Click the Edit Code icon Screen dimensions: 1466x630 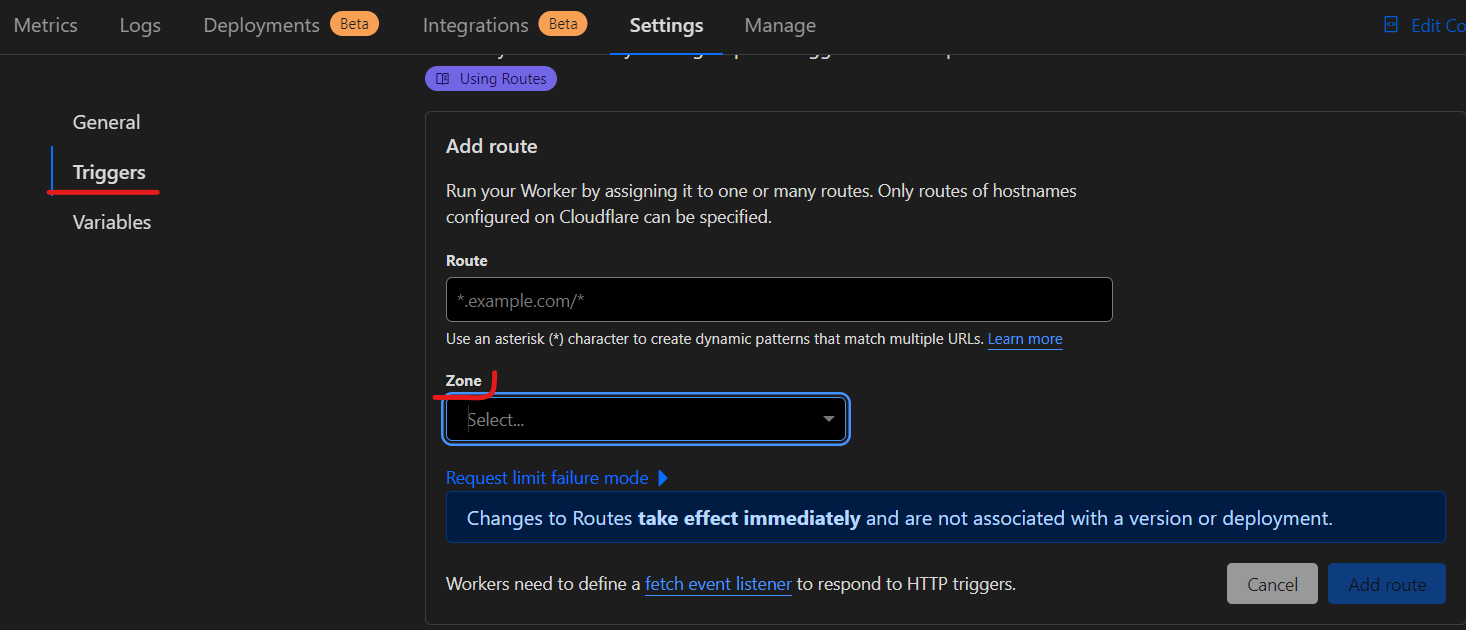pyautogui.click(x=1391, y=25)
